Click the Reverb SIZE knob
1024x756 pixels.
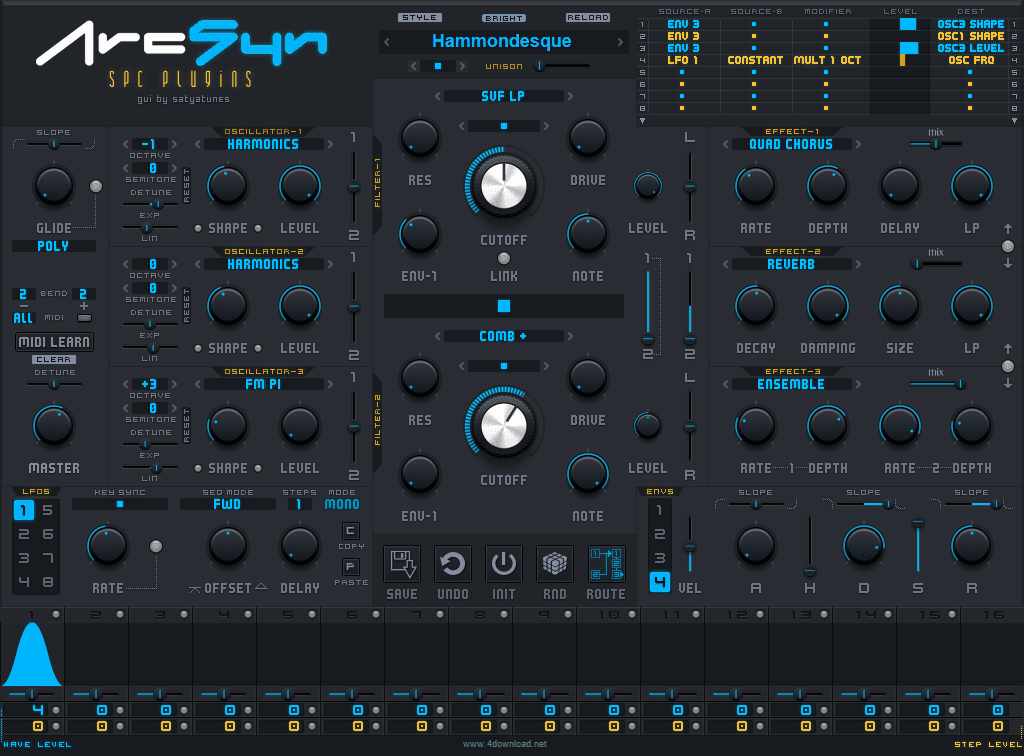899,306
